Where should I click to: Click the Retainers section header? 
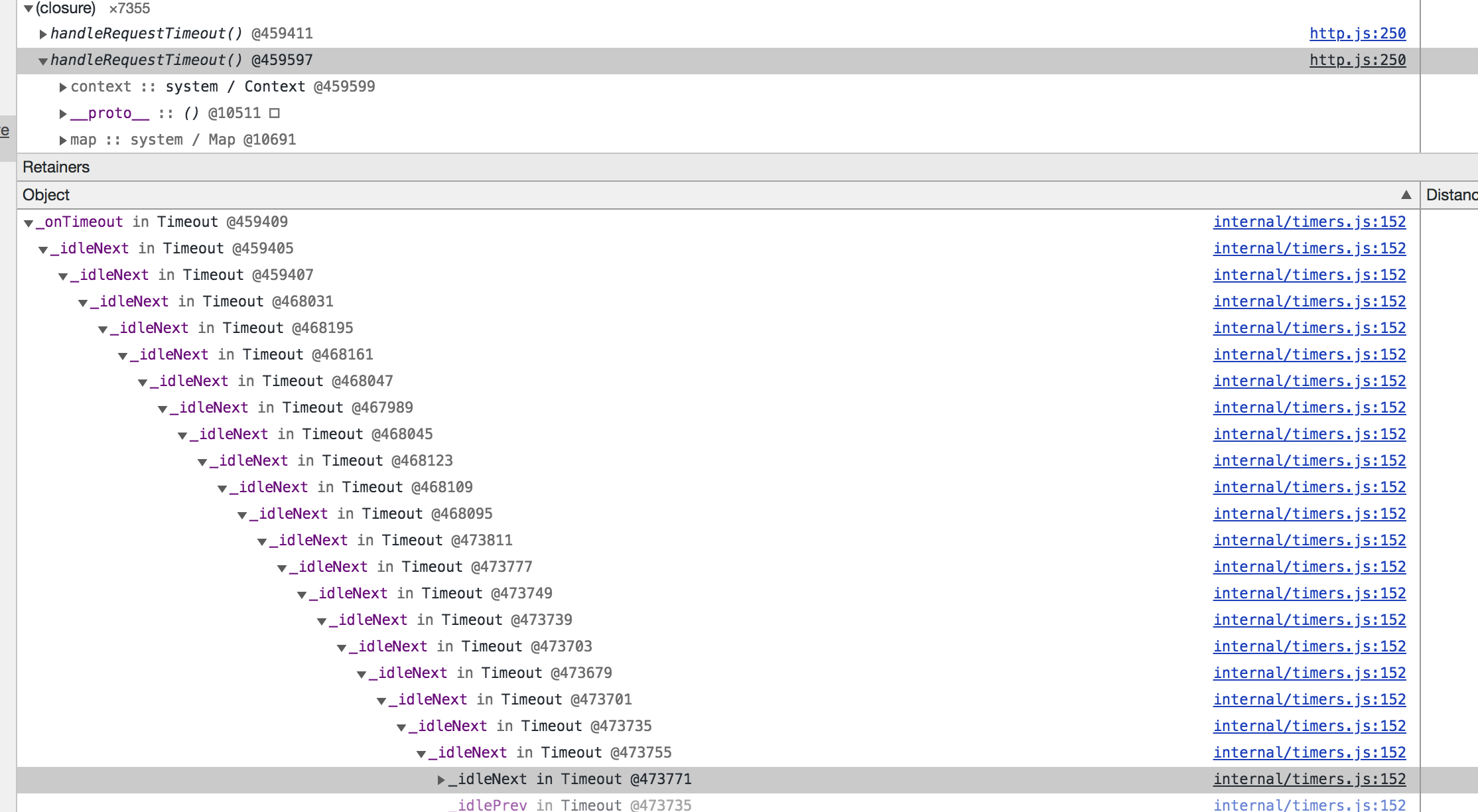(56, 167)
